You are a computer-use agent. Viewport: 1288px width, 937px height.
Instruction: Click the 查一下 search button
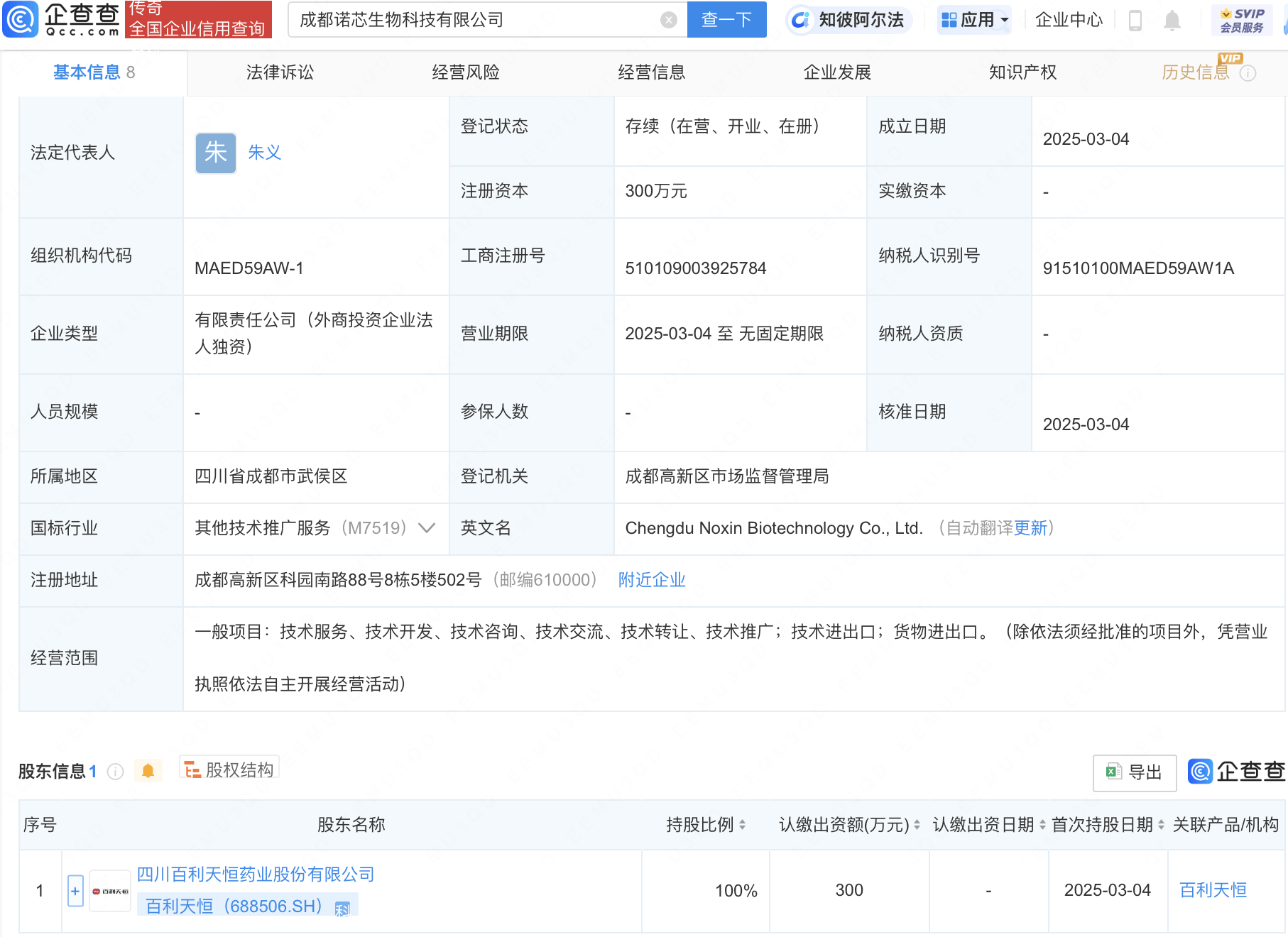(727, 20)
